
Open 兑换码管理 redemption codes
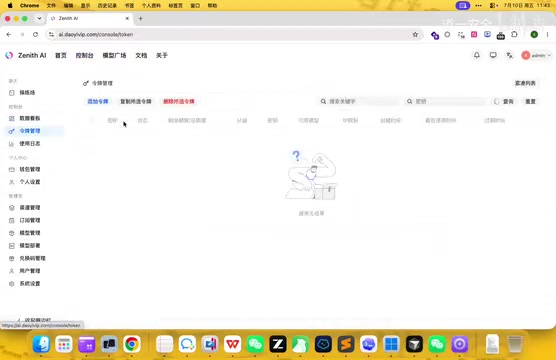(x=32, y=258)
